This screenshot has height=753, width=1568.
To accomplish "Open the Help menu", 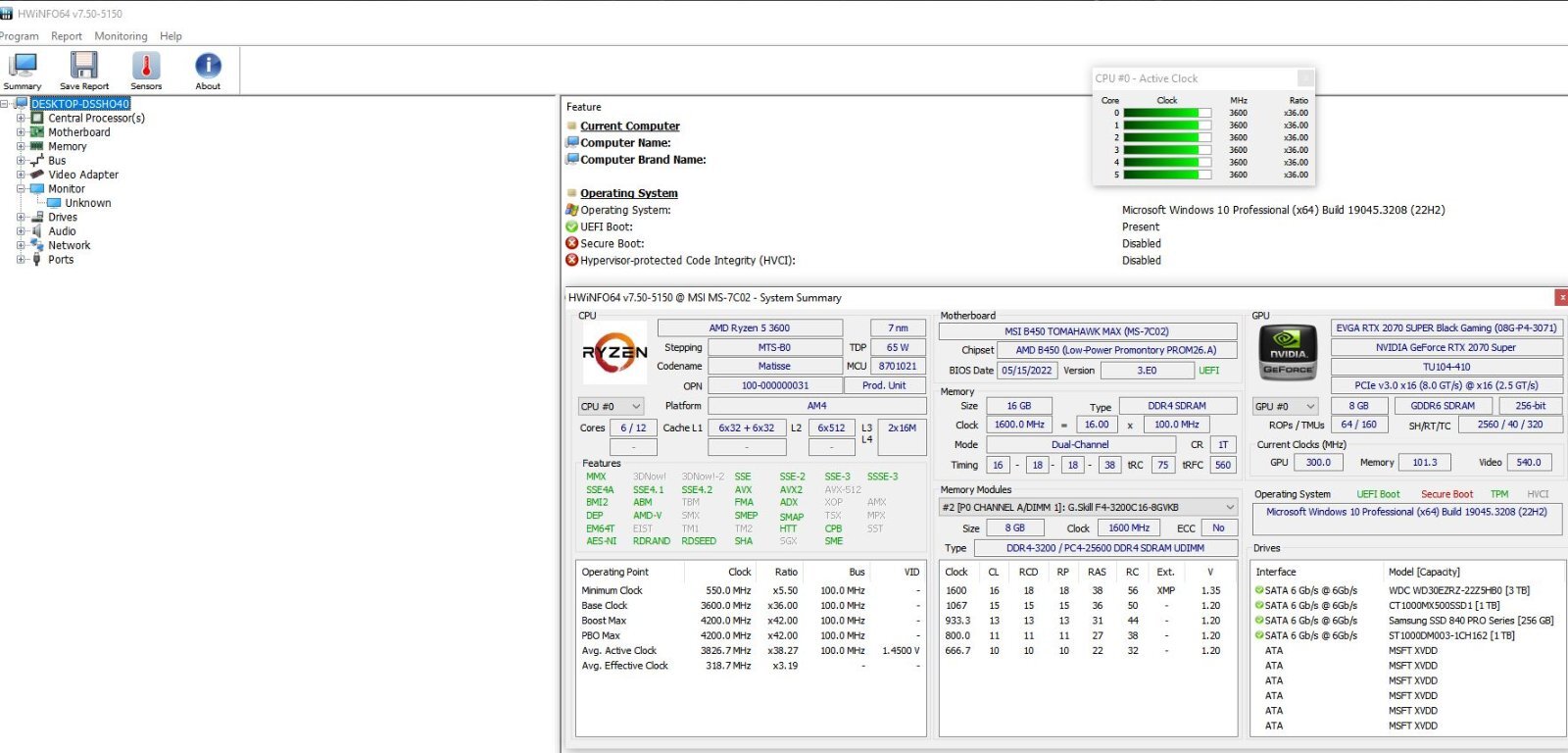I will click(x=171, y=36).
